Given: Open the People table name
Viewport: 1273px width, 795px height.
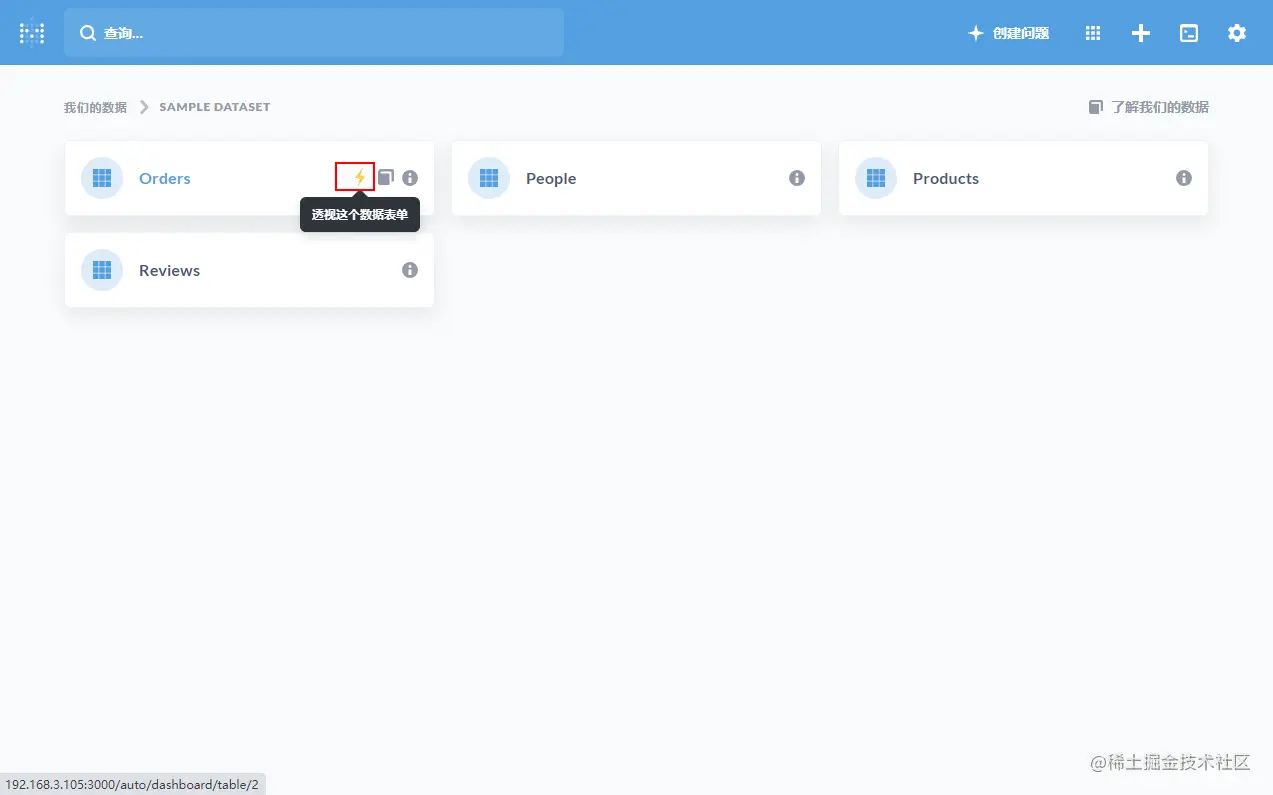Looking at the screenshot, I should coord(551,178).
